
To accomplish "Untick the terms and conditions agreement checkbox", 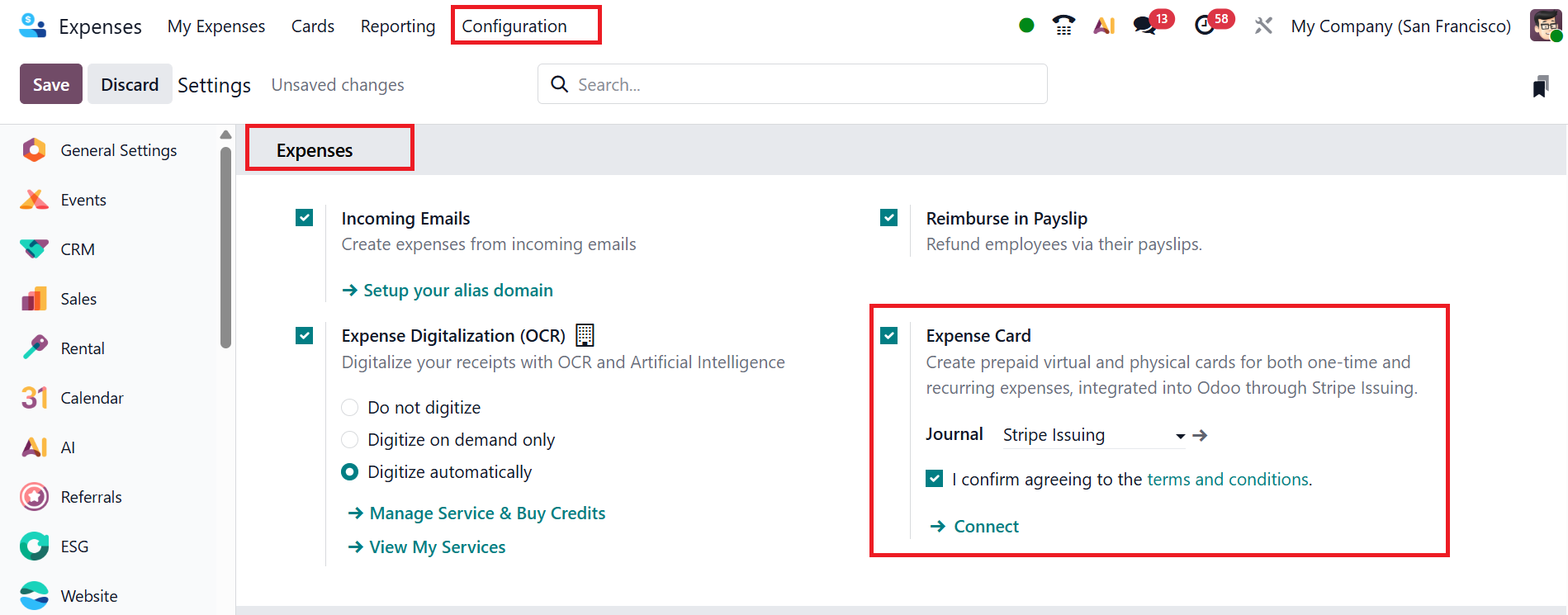I will point(935,479).
